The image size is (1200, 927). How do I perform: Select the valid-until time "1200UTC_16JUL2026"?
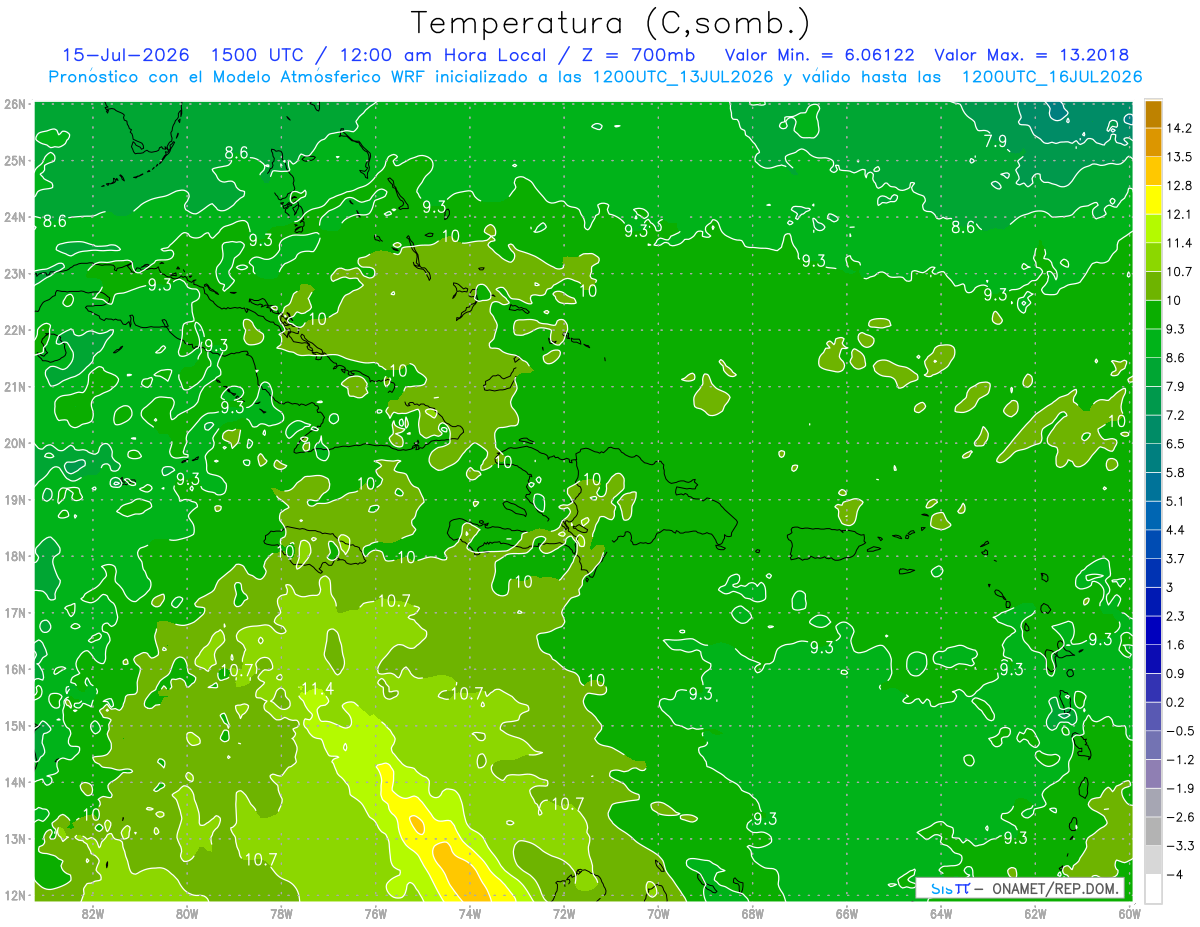click(1052, 77)
